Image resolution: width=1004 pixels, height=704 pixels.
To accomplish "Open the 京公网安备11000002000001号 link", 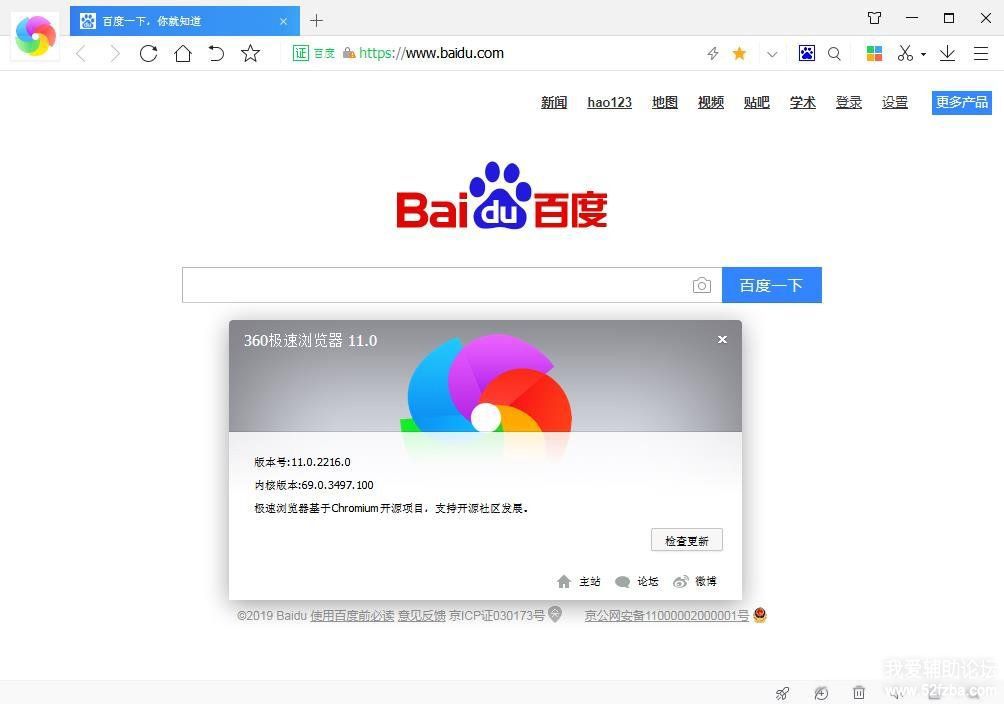I will [667, 616].
